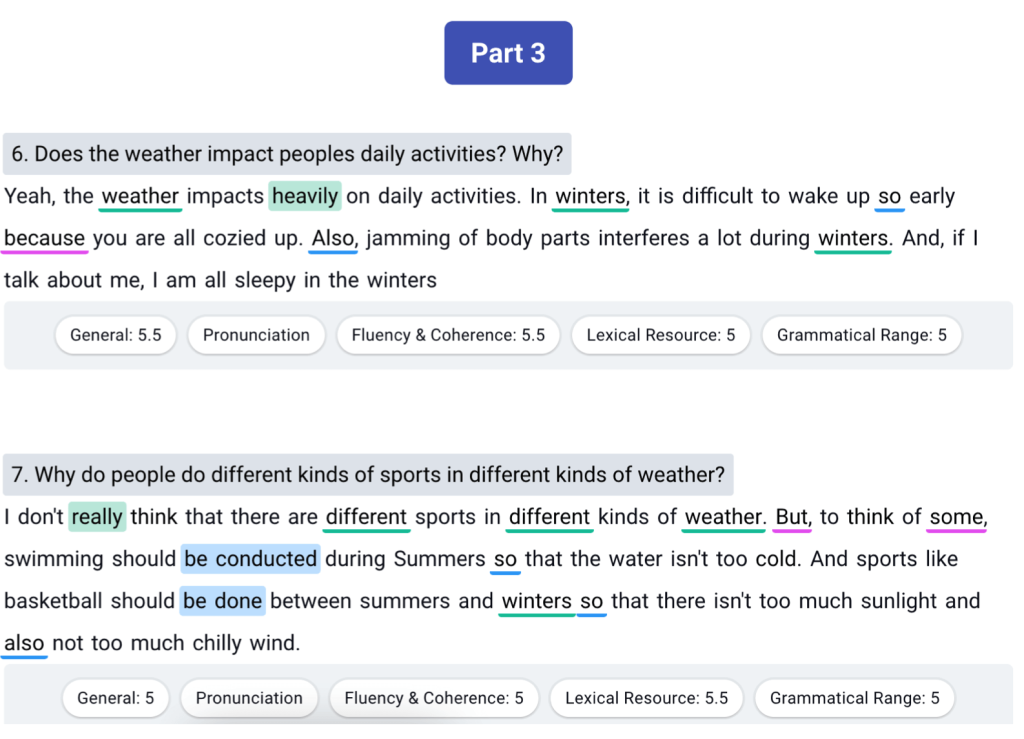Click underlined word "because" in answer 6

44,238
